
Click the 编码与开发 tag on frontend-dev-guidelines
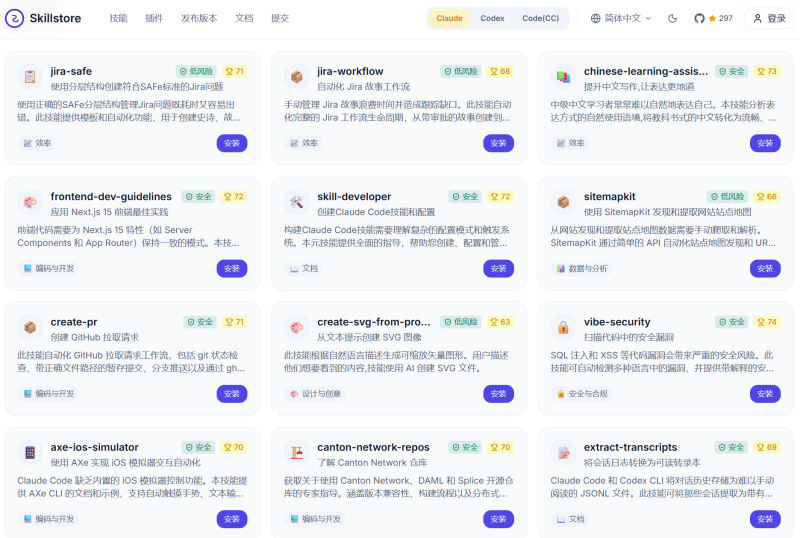pos(48,268)
